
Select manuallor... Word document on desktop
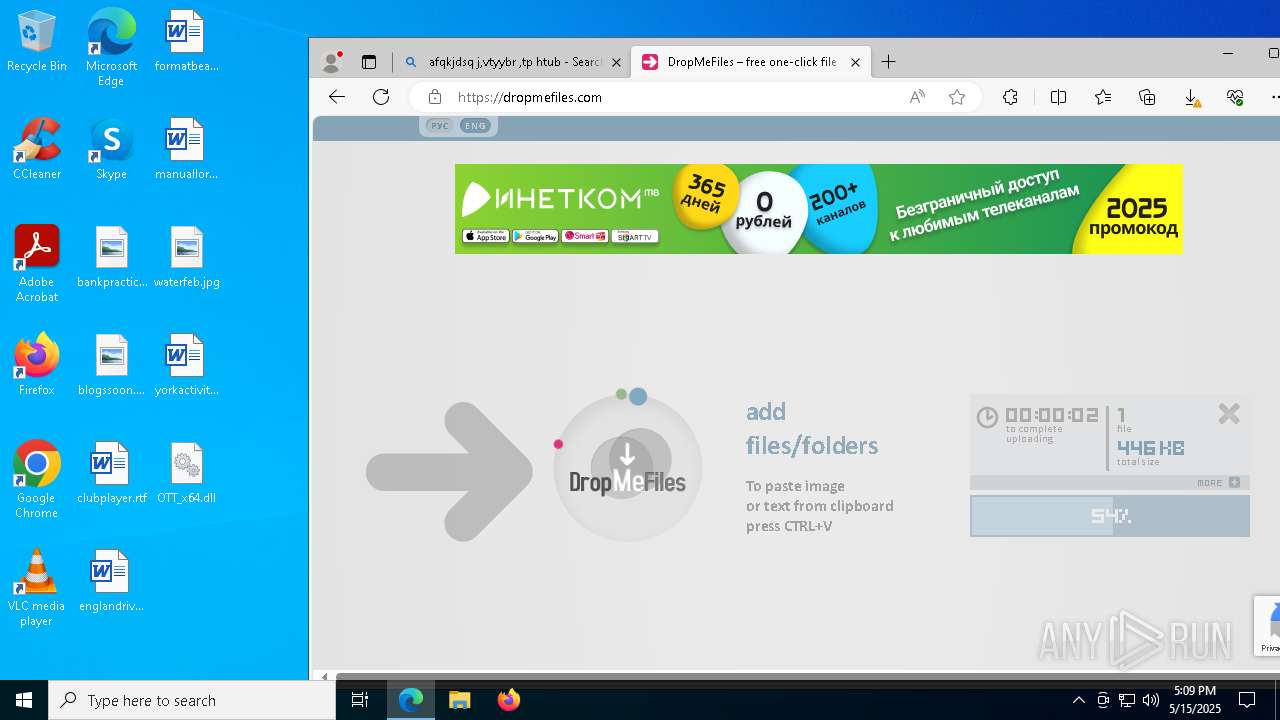click(x=186, y=149)
